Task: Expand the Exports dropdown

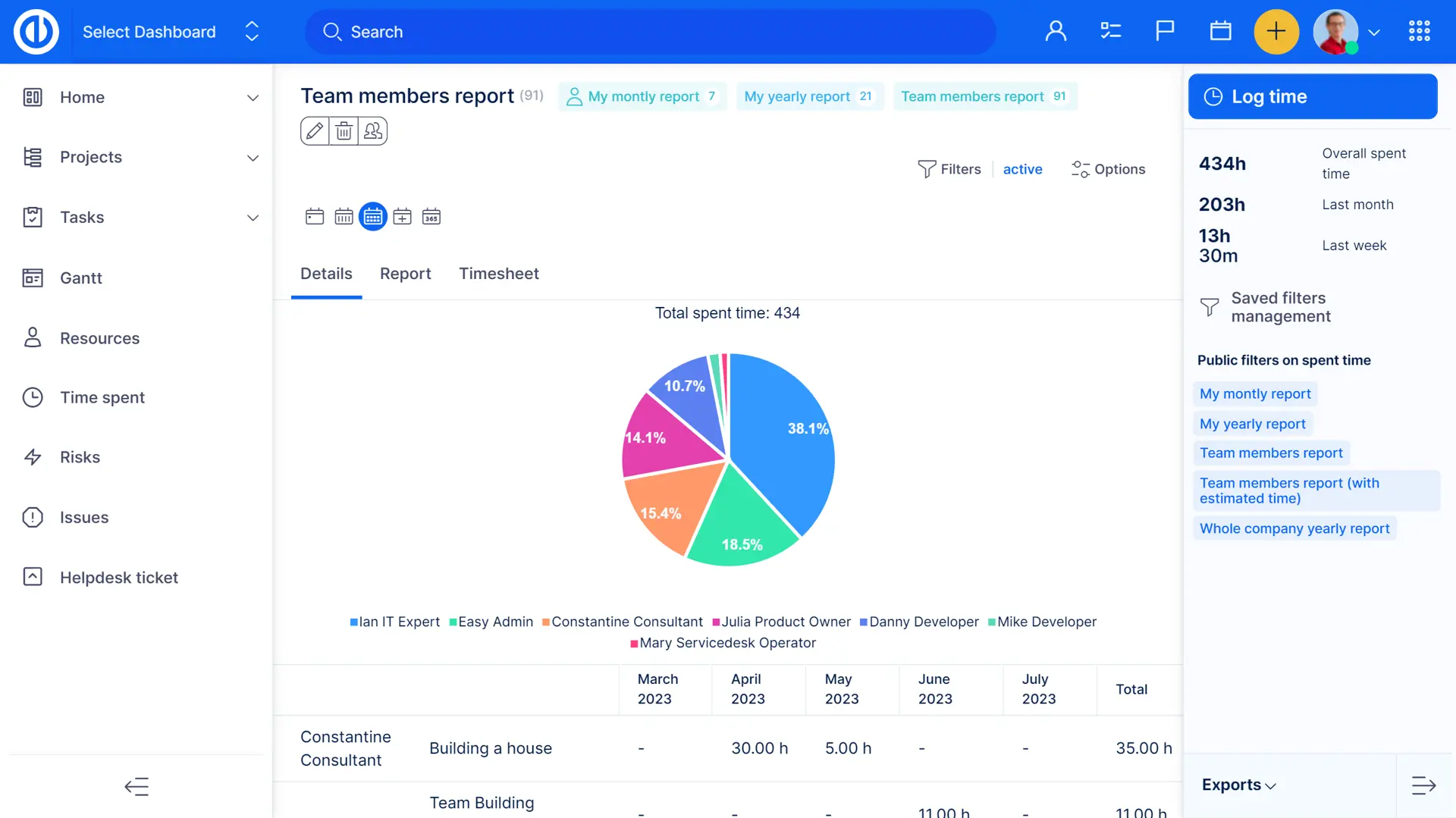Action: [x=1238, y=785]
